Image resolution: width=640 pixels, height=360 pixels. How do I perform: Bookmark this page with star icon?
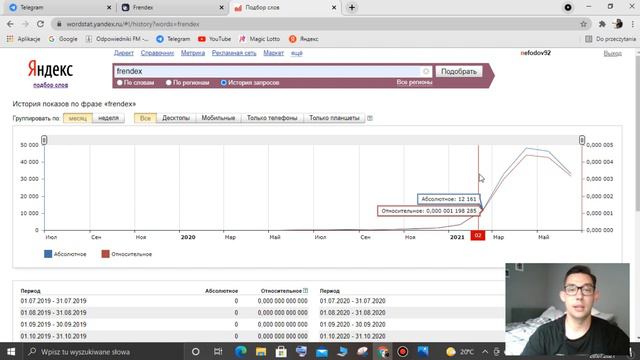pyautogui.click(x=583, y=24)
